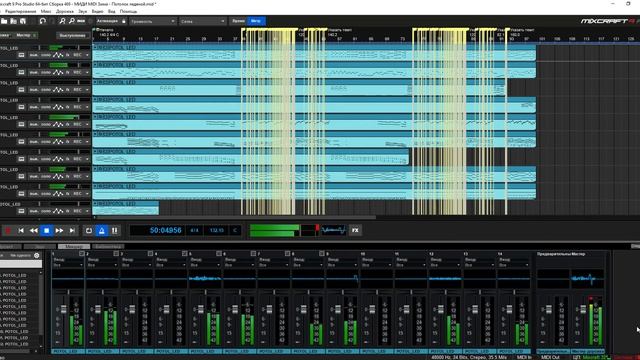Open the master FX button
This screenshot has width=640, height=360.
pos(355,231)
